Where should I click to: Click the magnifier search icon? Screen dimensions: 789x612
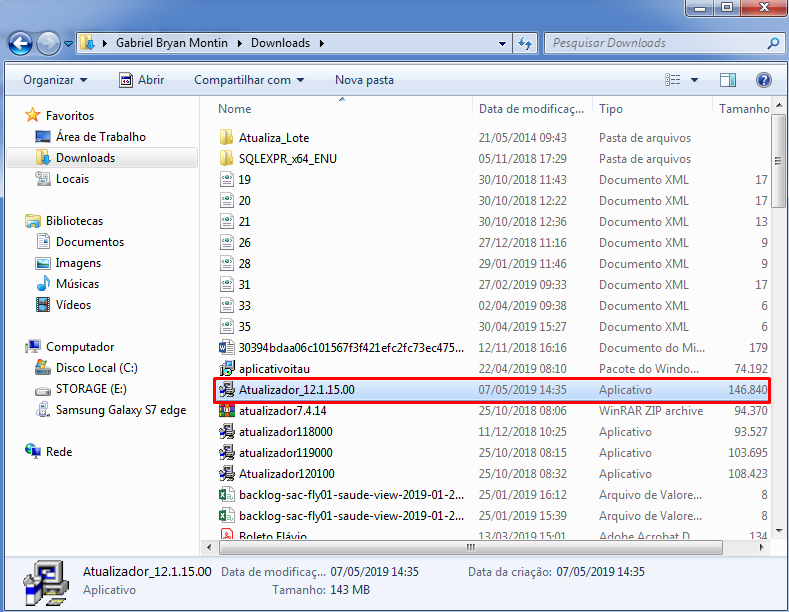773,43
